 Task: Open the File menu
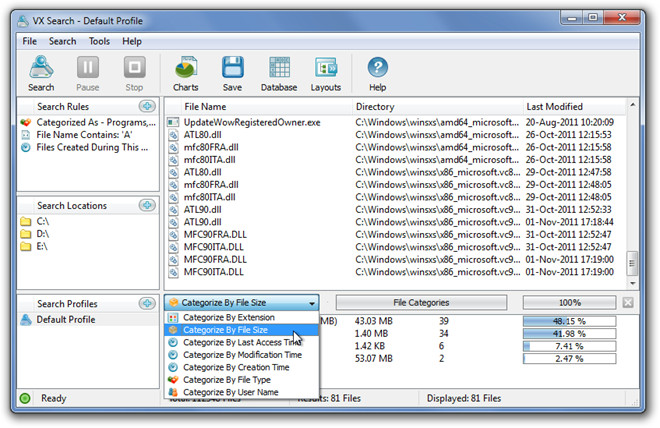tap(29, 41)
